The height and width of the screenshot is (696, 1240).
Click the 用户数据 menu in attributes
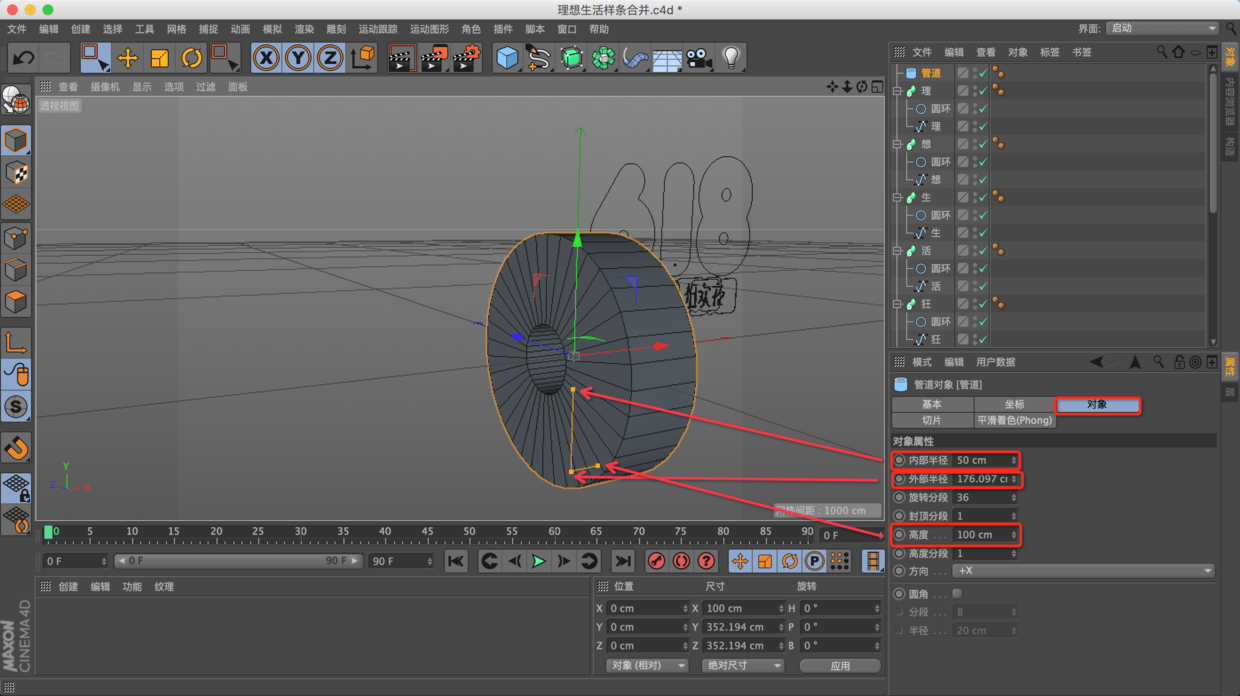point(995,362)
